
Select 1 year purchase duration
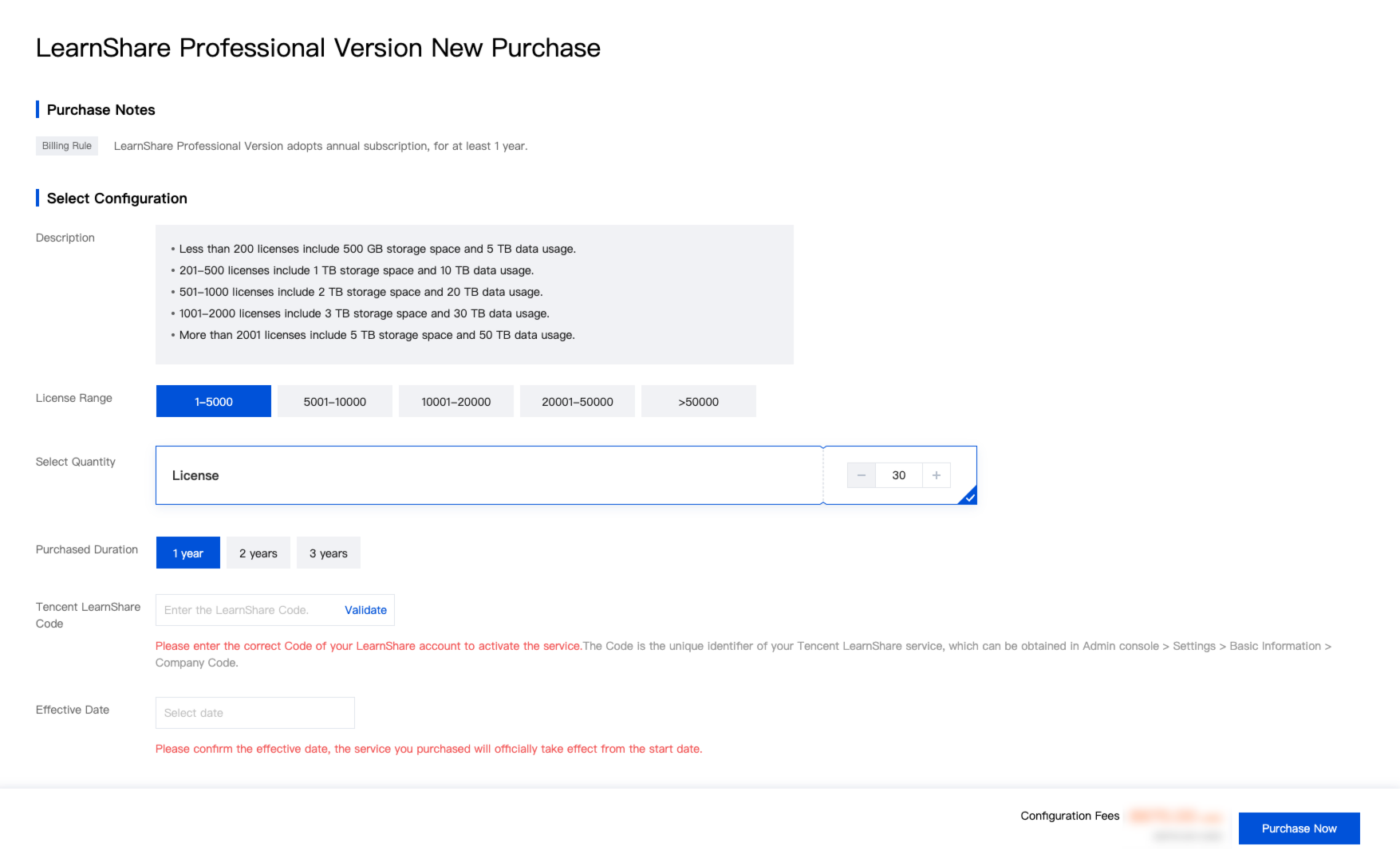pos(187,553)
